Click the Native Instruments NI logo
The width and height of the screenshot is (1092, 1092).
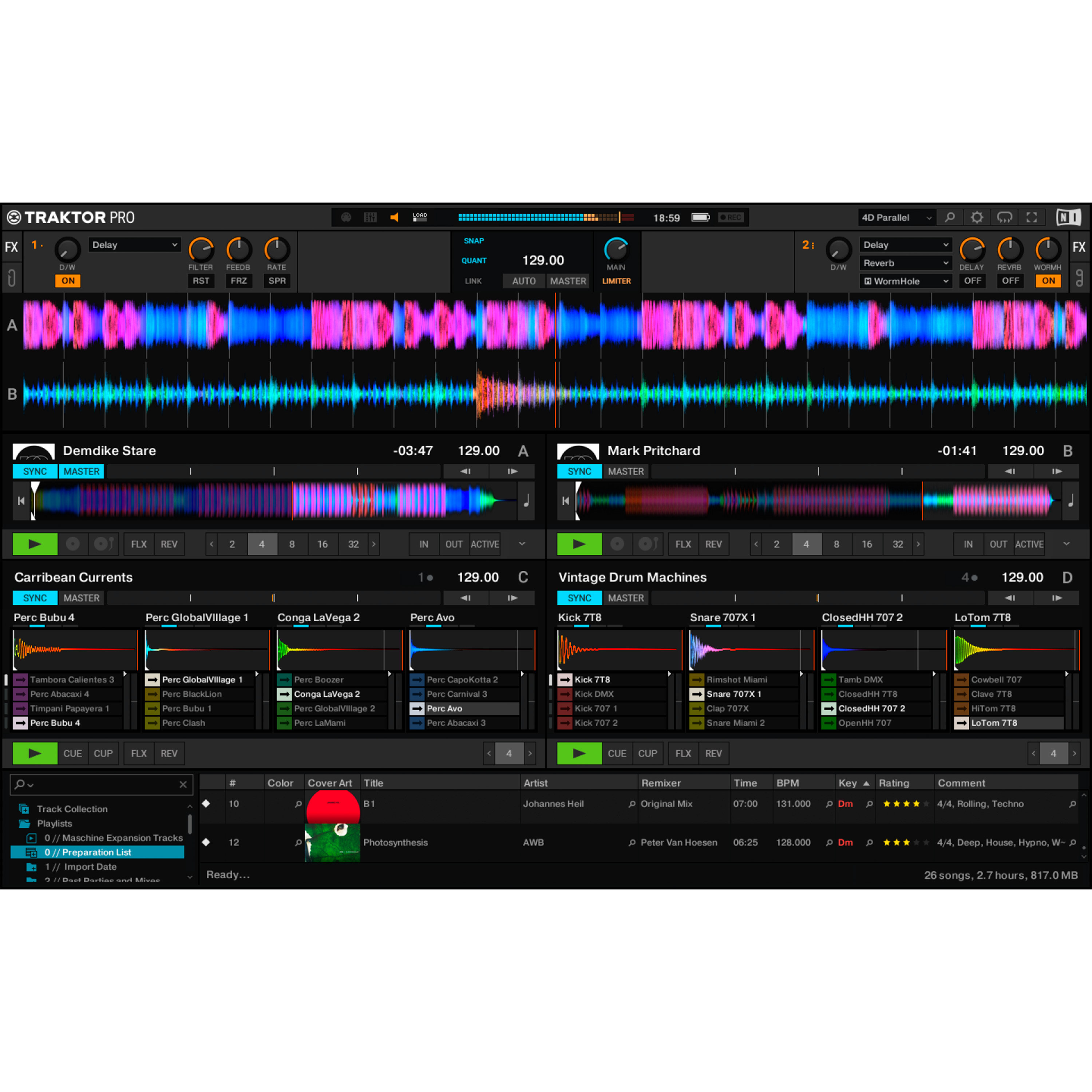(x=1068, y=218)
